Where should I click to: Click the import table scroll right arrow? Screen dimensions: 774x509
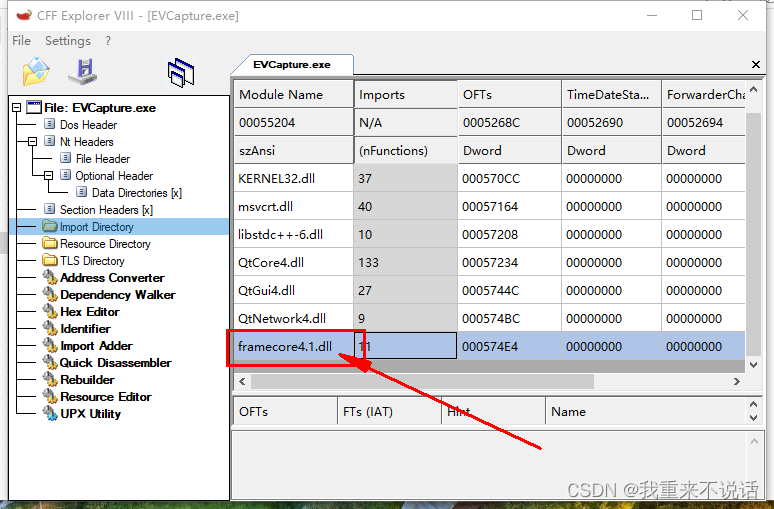pos(736,381)
